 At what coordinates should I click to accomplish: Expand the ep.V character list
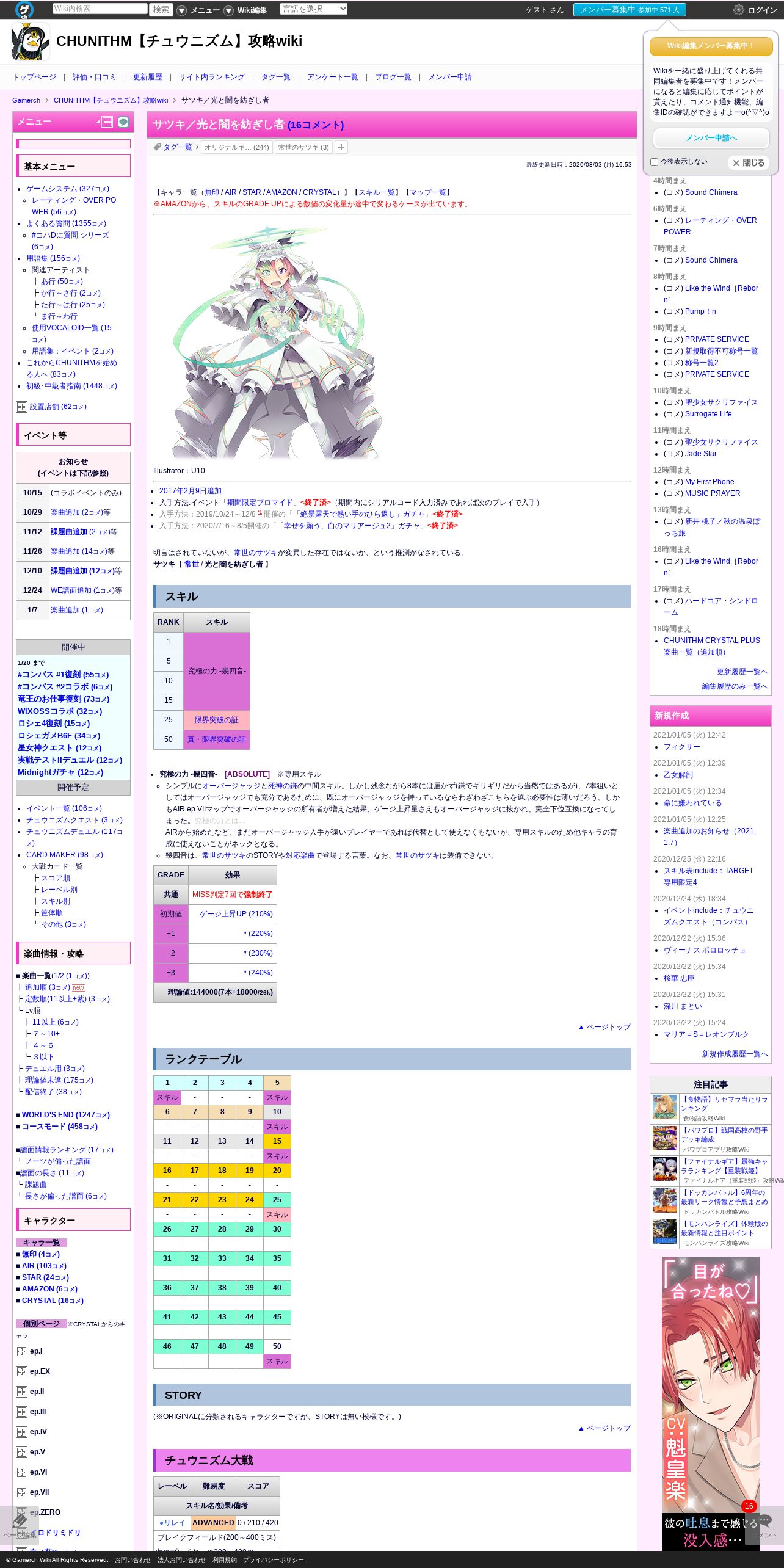(21, 1452)
